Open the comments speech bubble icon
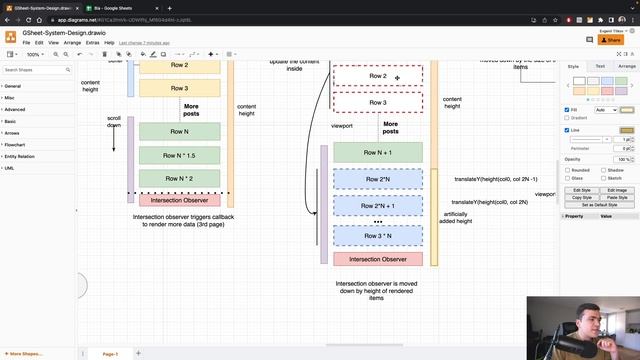The height and width of the screenshot is (360, 640). click(589, 40)
